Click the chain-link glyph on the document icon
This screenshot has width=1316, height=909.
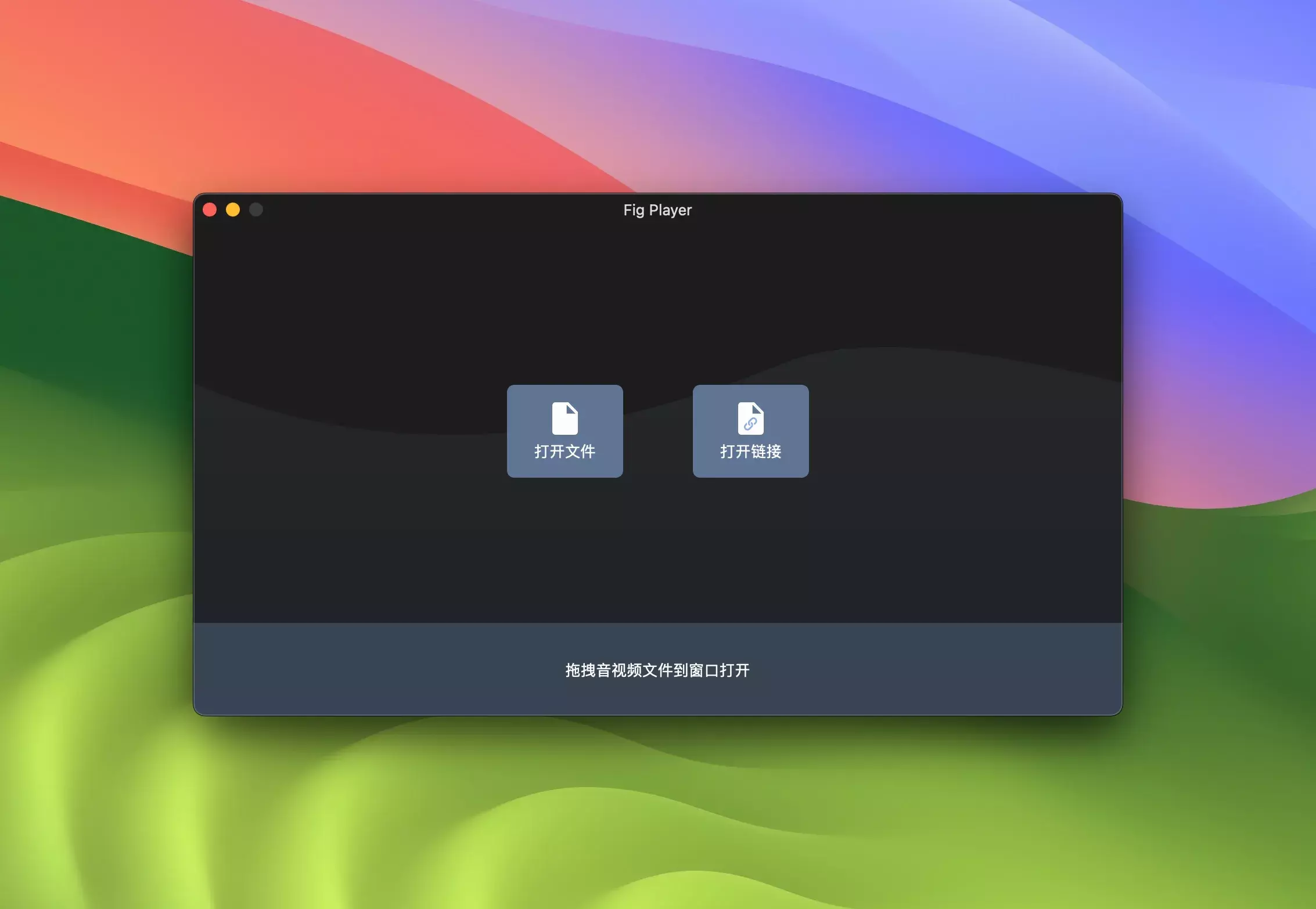tap(750, 424)
